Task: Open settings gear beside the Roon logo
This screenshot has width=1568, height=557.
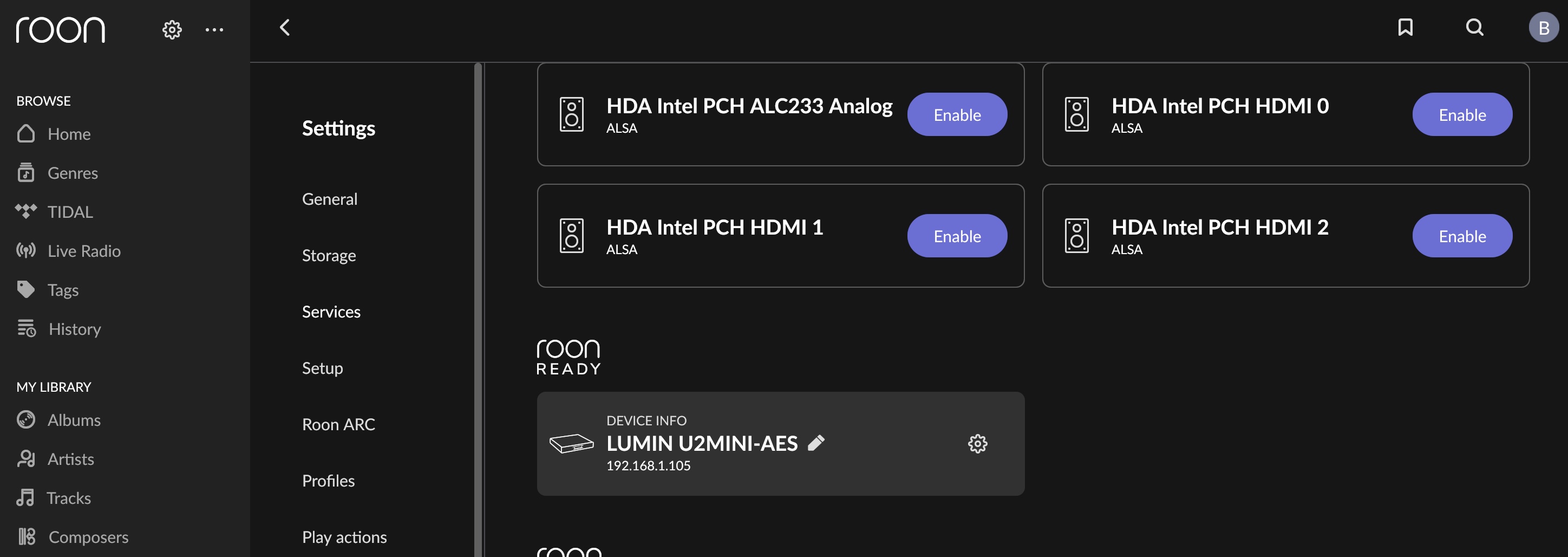Action: [x=172, y=29]
